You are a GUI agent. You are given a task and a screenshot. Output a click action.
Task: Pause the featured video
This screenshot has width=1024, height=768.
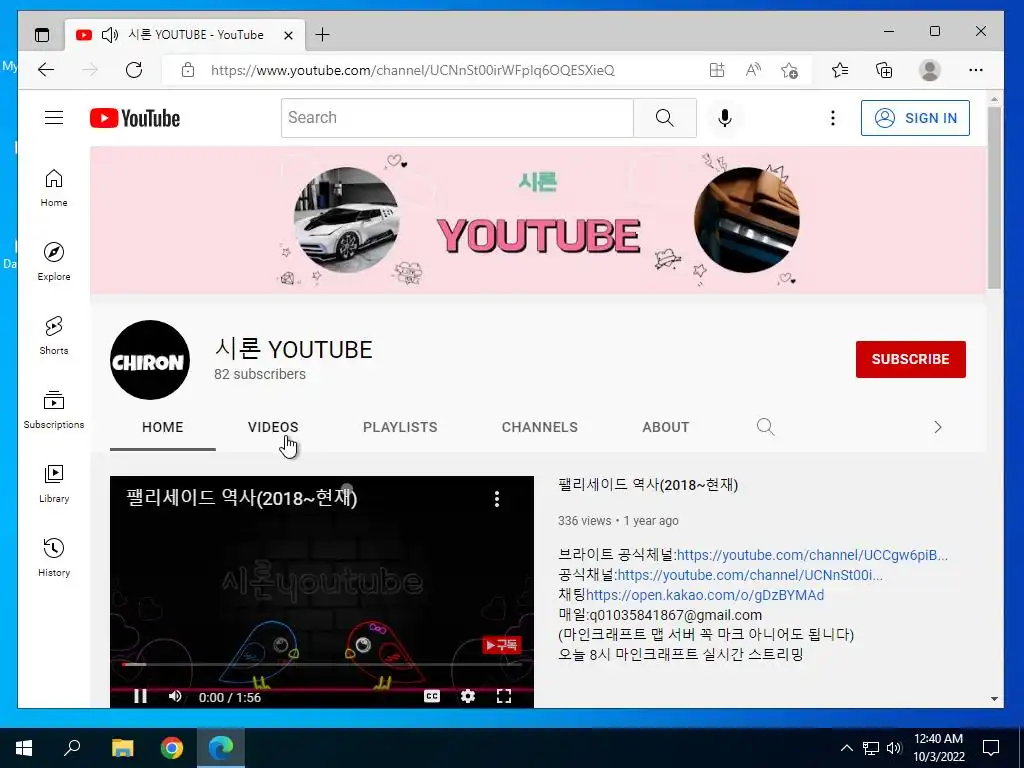click(x=140, y=696)
